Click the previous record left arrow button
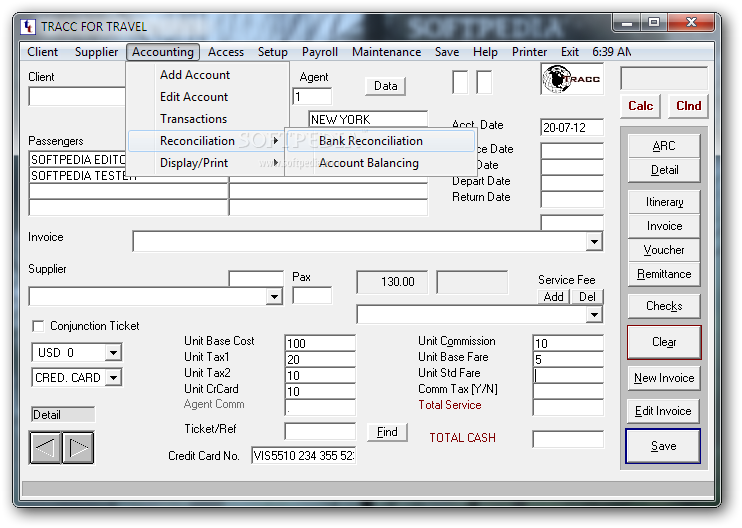 [x=45, y=447]
